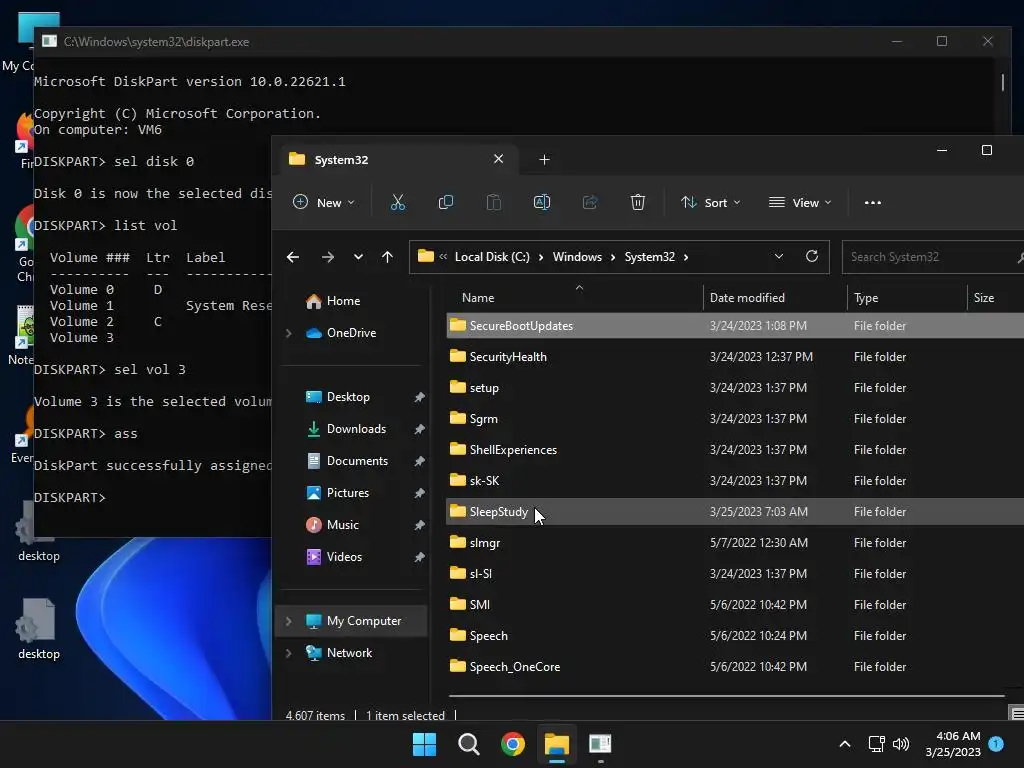Viewport: 1024px width, 768px height.
Task: Unpin Desktop from Quick access
Action: tap(419, 397)
